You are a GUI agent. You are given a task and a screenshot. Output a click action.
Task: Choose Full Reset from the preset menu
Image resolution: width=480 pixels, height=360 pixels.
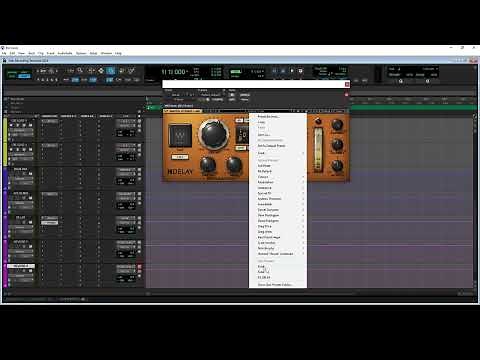[x=278, y=166]
